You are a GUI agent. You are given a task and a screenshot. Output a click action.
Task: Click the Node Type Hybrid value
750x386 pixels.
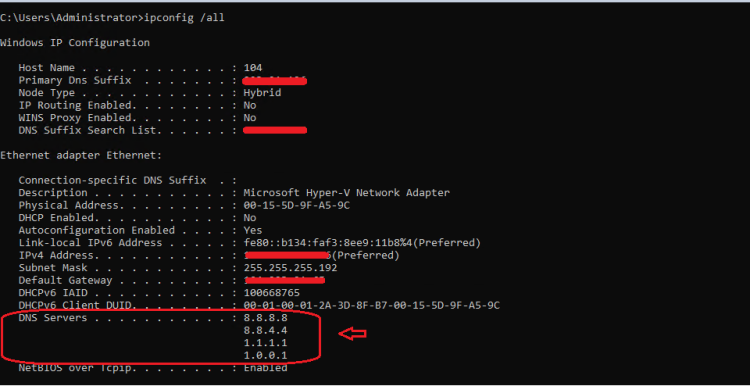click(x=262, y=93)
